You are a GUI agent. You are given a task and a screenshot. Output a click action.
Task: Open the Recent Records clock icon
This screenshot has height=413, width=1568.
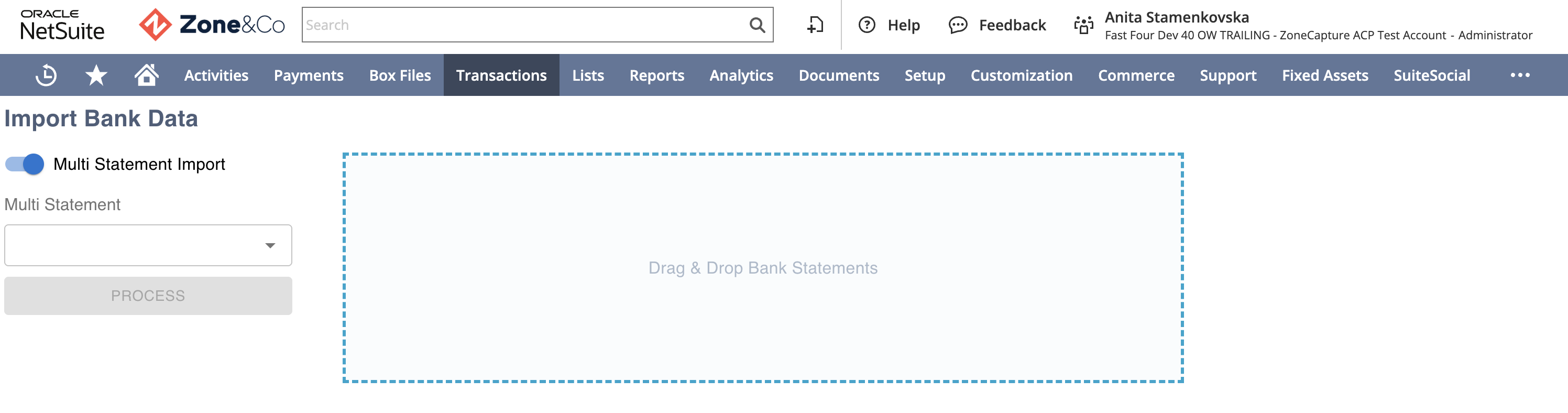46,75
